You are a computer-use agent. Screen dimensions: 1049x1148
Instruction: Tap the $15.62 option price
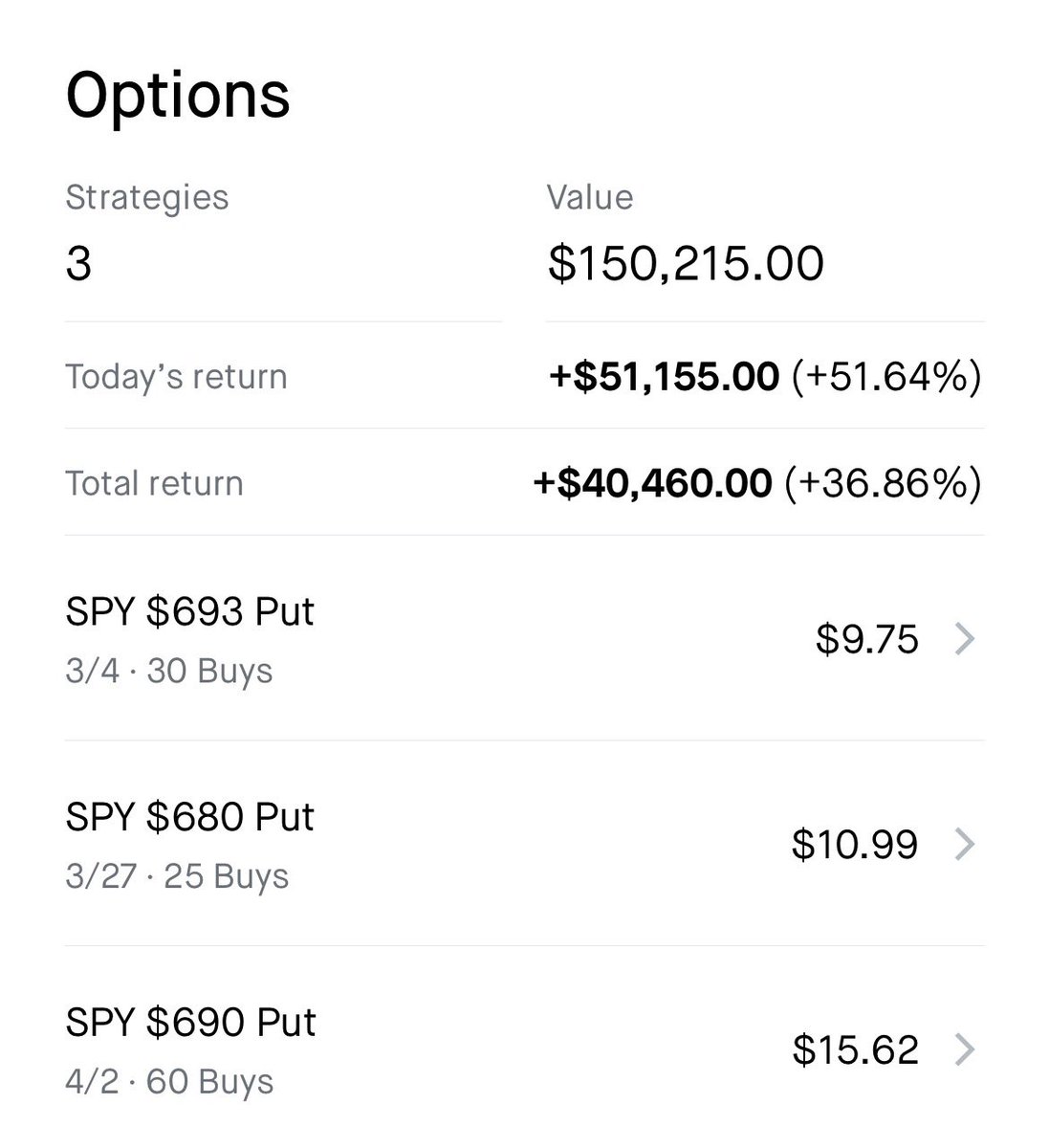point(855,1050)
